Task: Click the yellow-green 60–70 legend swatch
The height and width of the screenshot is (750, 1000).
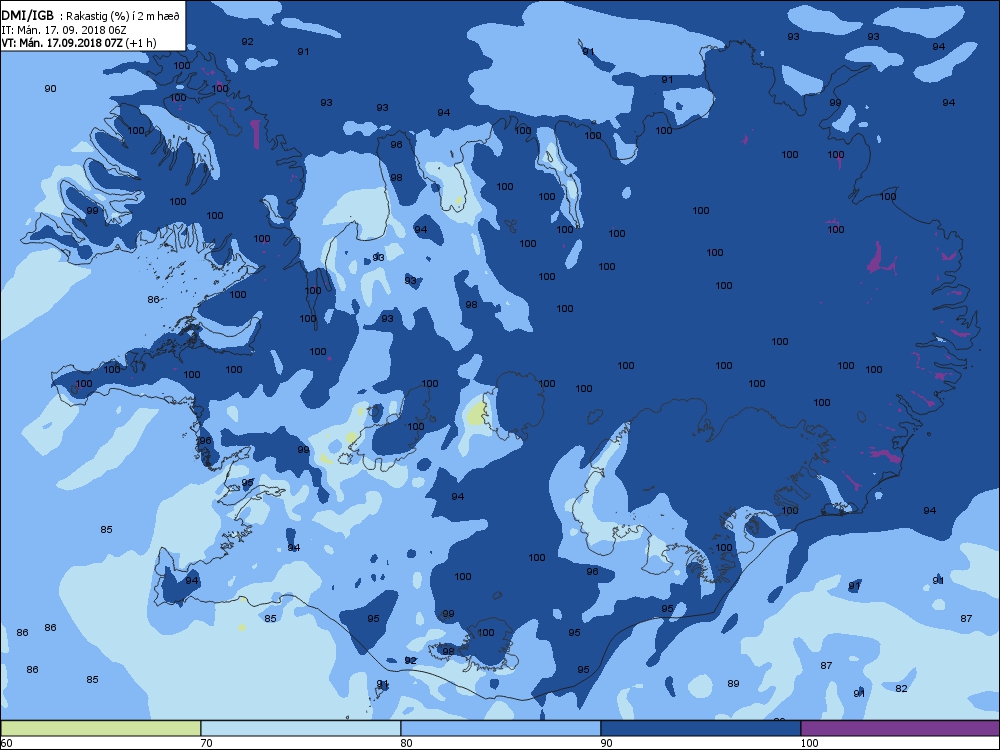Action: [x=101, y=728]
